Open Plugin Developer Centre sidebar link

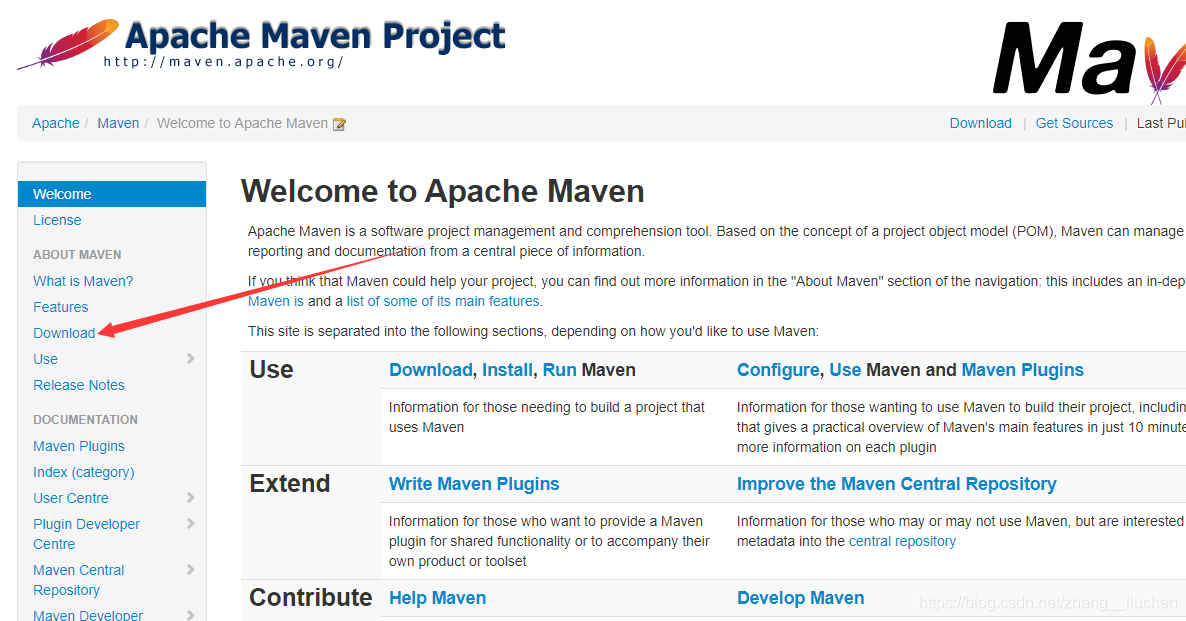(x=86, y=534)
